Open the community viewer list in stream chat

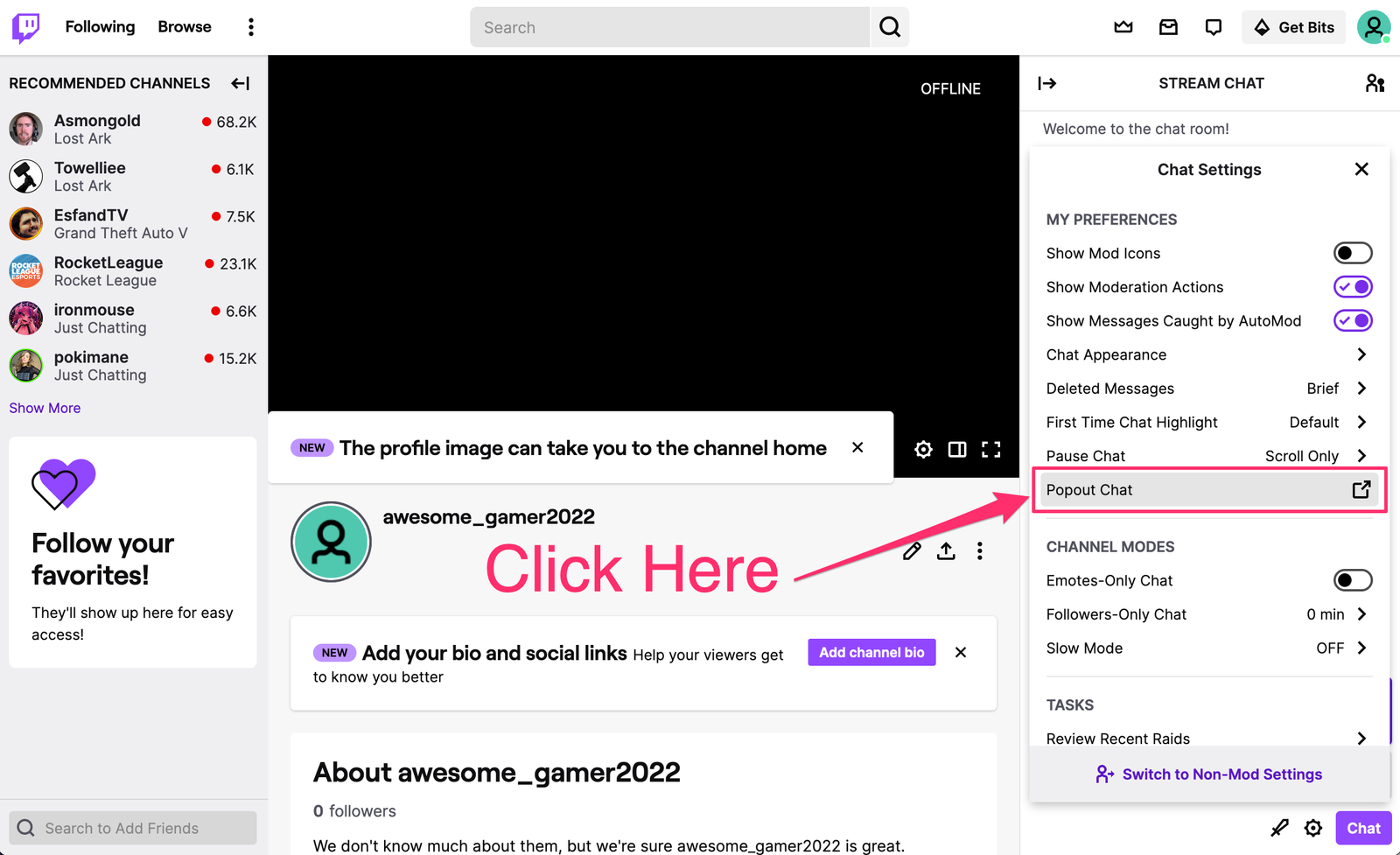click(x=1375, y=83)
